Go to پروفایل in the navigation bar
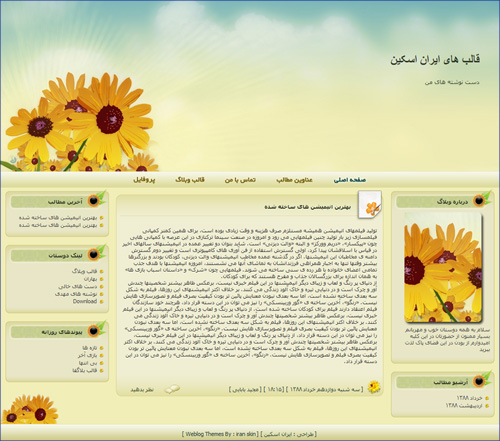Image resolution: width=500 pixels, height=441 pixels. pos(144,180)
